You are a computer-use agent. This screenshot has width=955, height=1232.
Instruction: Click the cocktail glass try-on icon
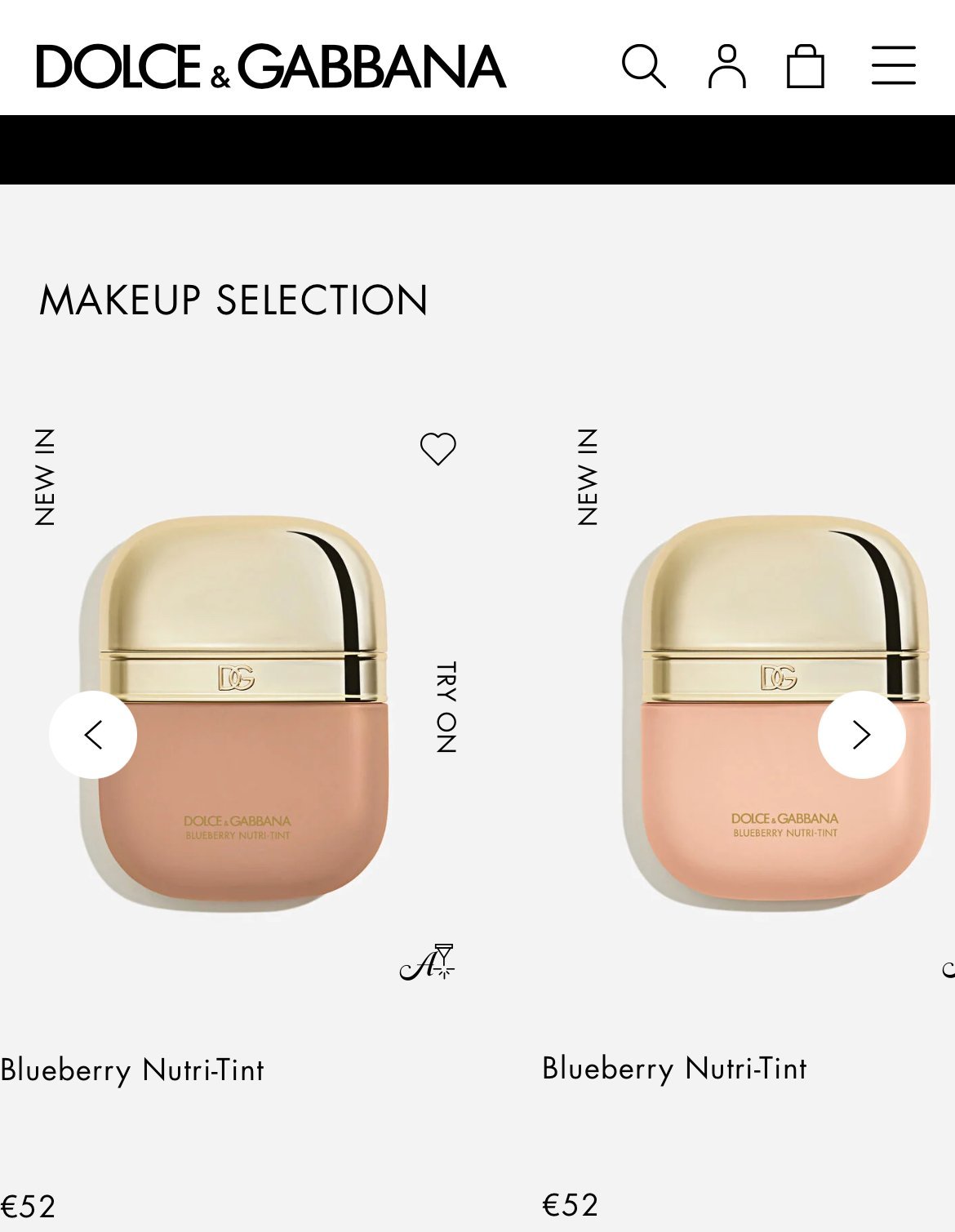pyautogui.click(x=427, y=963)
